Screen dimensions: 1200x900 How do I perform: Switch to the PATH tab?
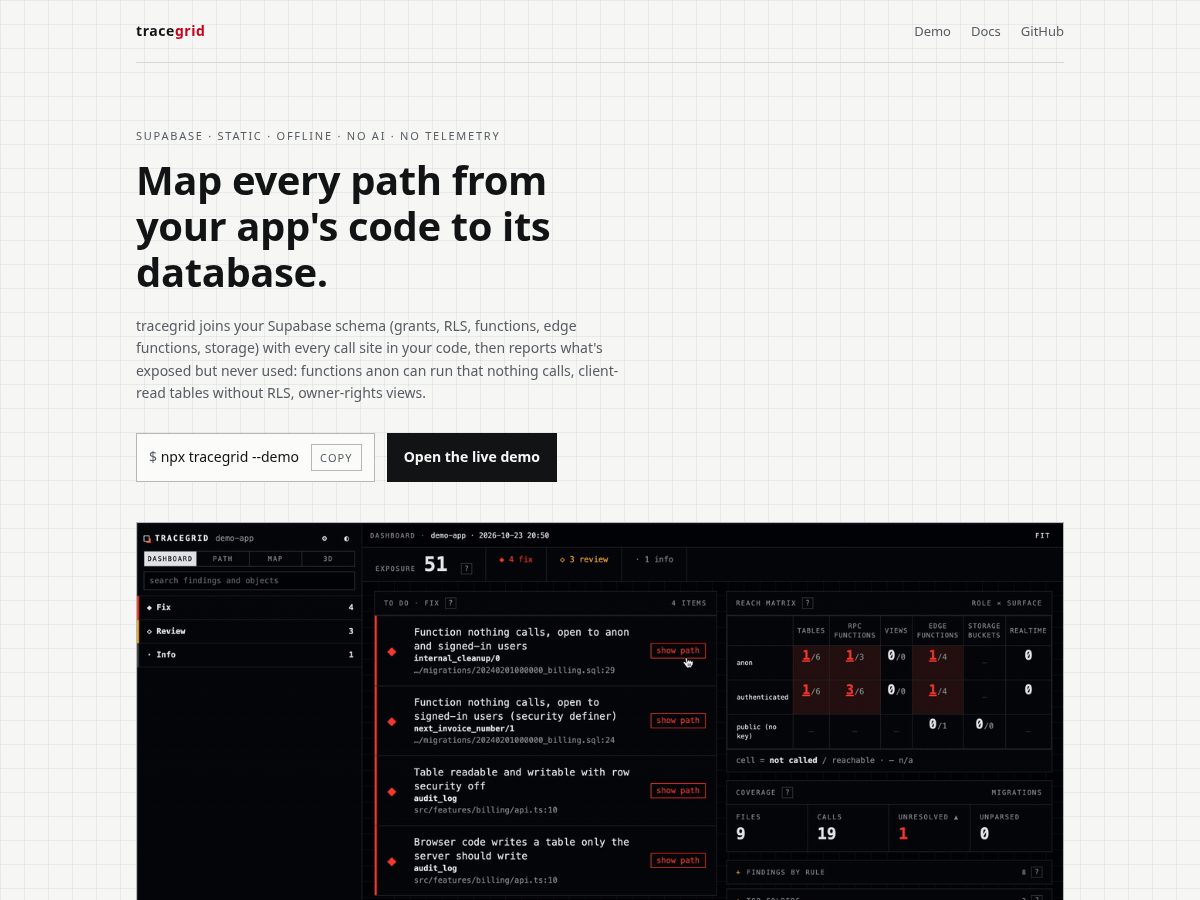coord(223,559)
